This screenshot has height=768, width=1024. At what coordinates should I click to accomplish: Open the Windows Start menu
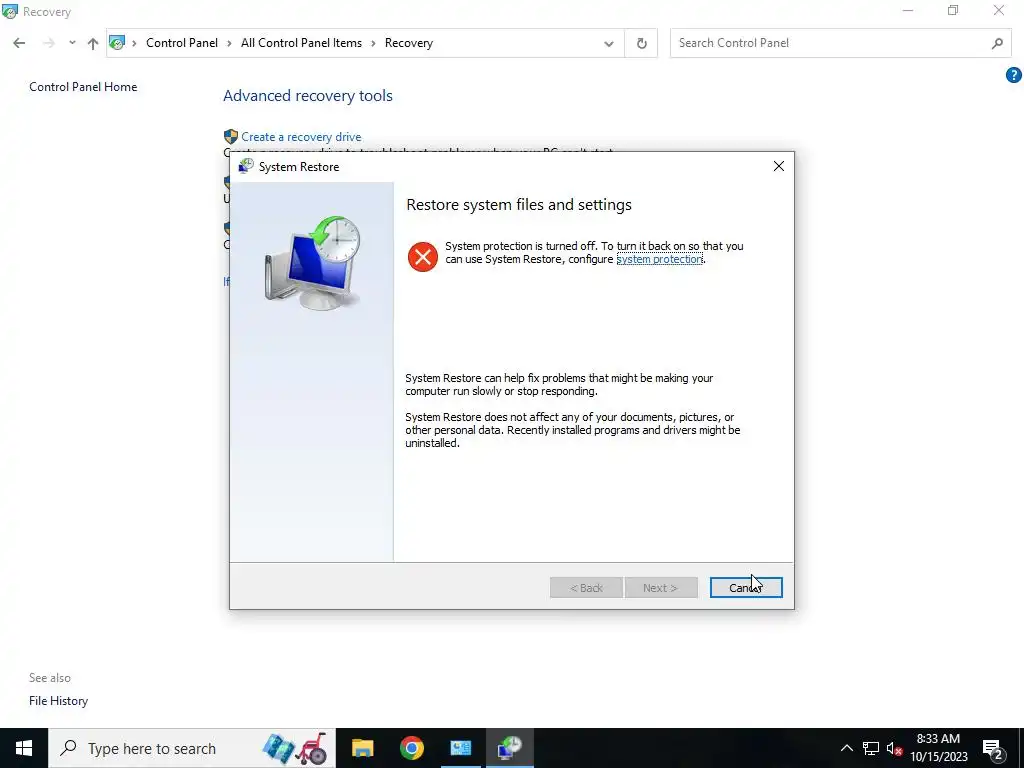coord(24,748)
